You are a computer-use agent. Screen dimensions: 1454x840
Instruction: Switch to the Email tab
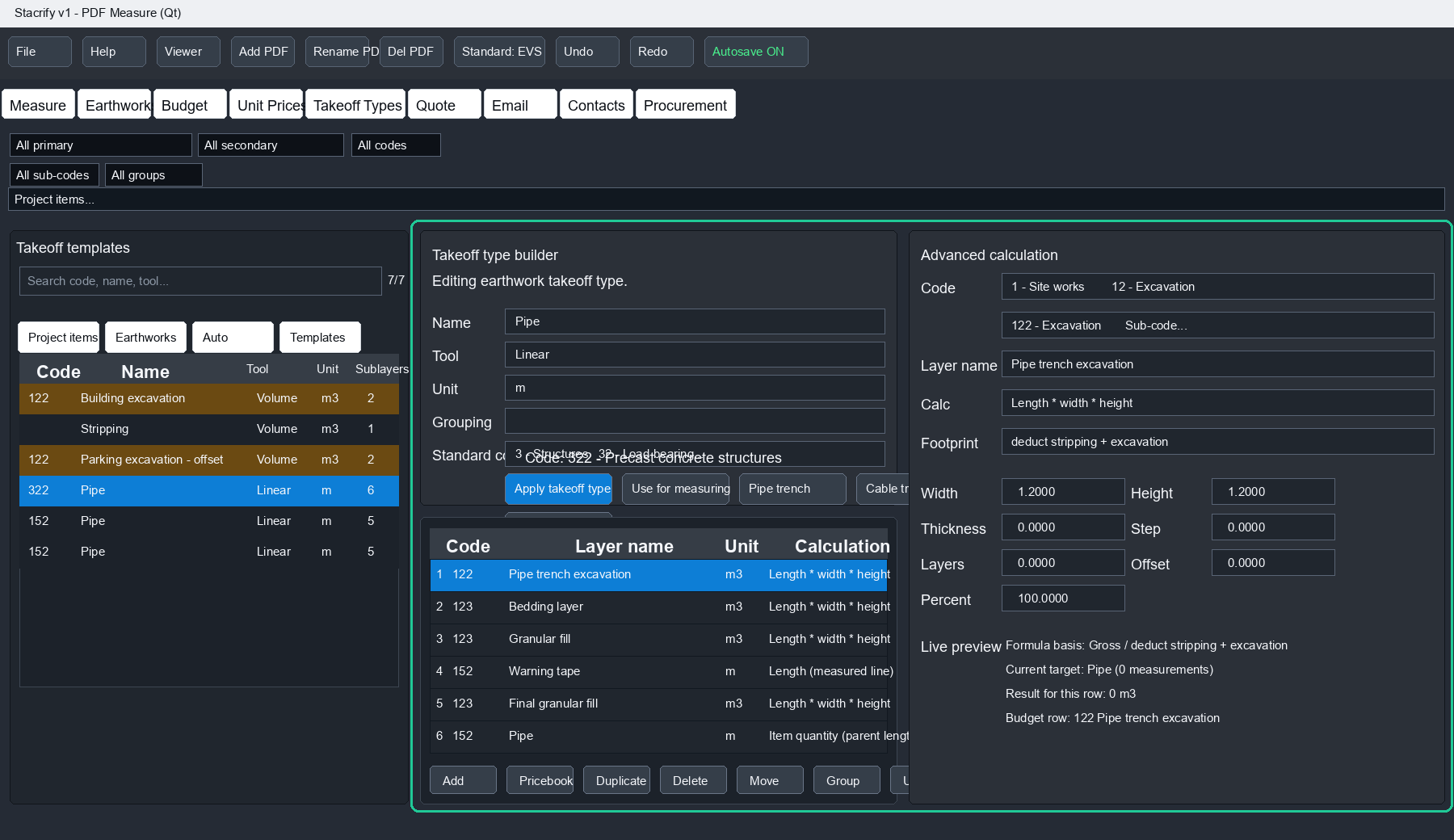pos(520,105)
